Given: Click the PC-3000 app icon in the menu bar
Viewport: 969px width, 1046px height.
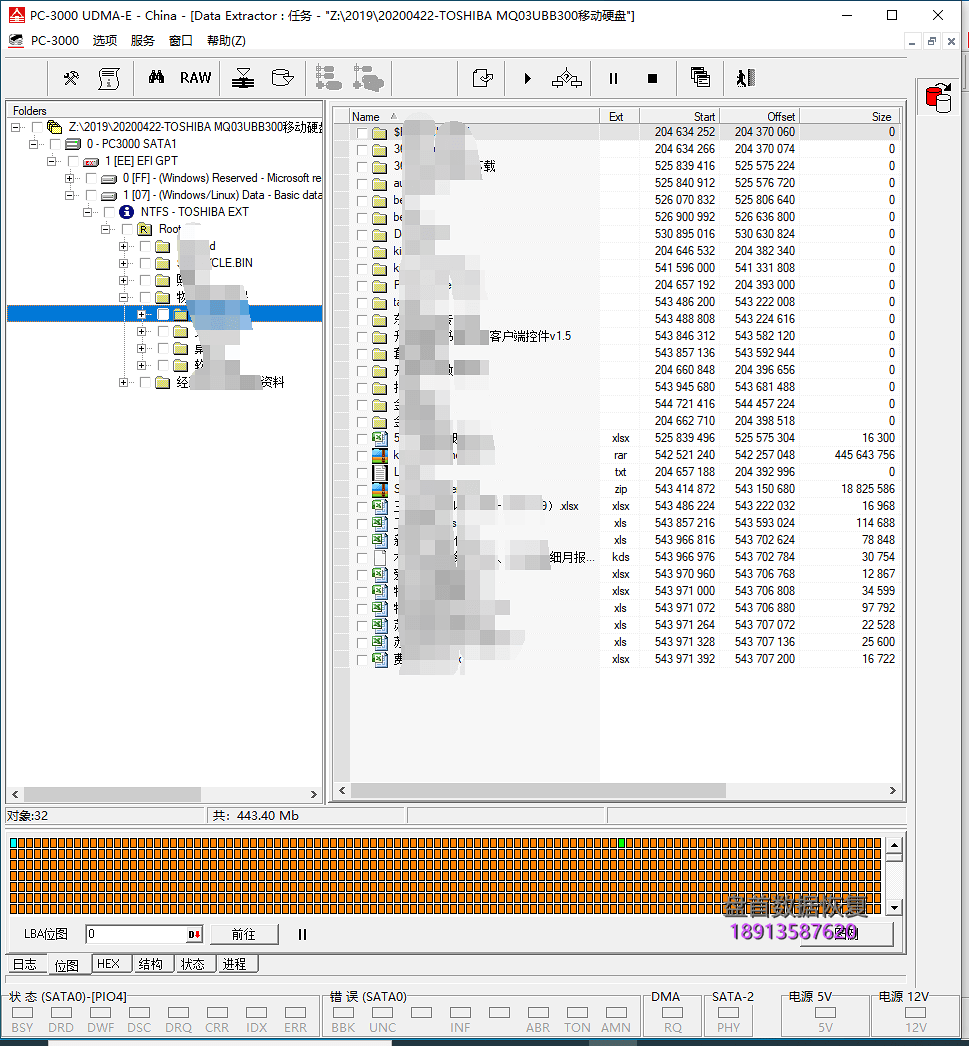Looking at the screenshot, I should [16, 41].
